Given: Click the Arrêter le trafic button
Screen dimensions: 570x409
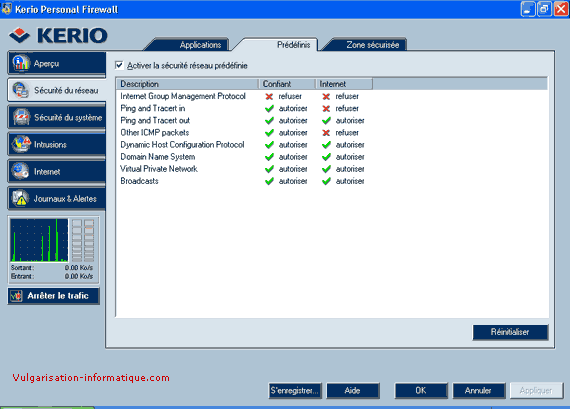Looking at the screenshot, I should pos(53,296).
